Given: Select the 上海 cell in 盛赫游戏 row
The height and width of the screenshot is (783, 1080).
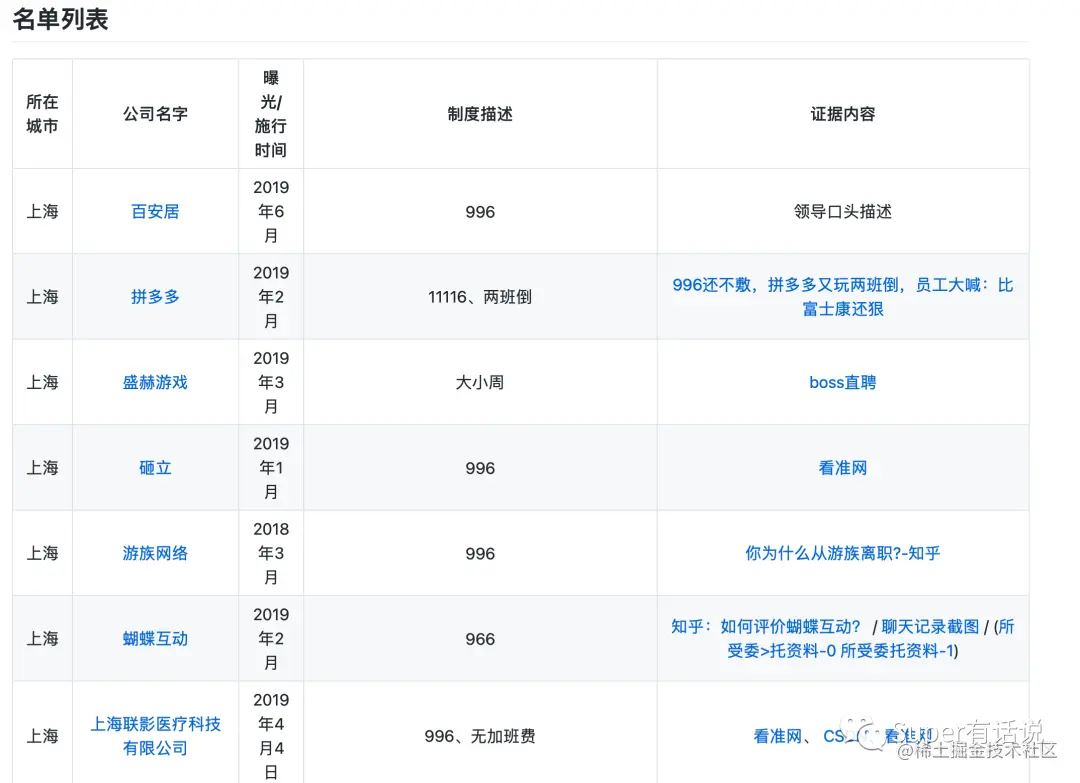Looking at the screenshot, I should coord(42,382).
